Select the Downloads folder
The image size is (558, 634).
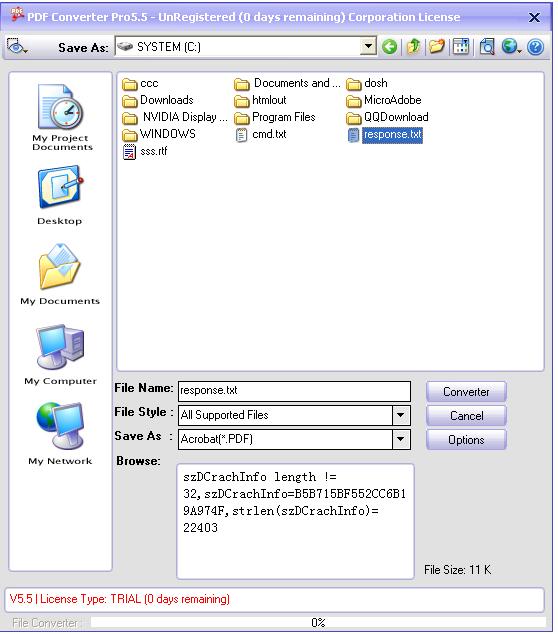point(158,100)
